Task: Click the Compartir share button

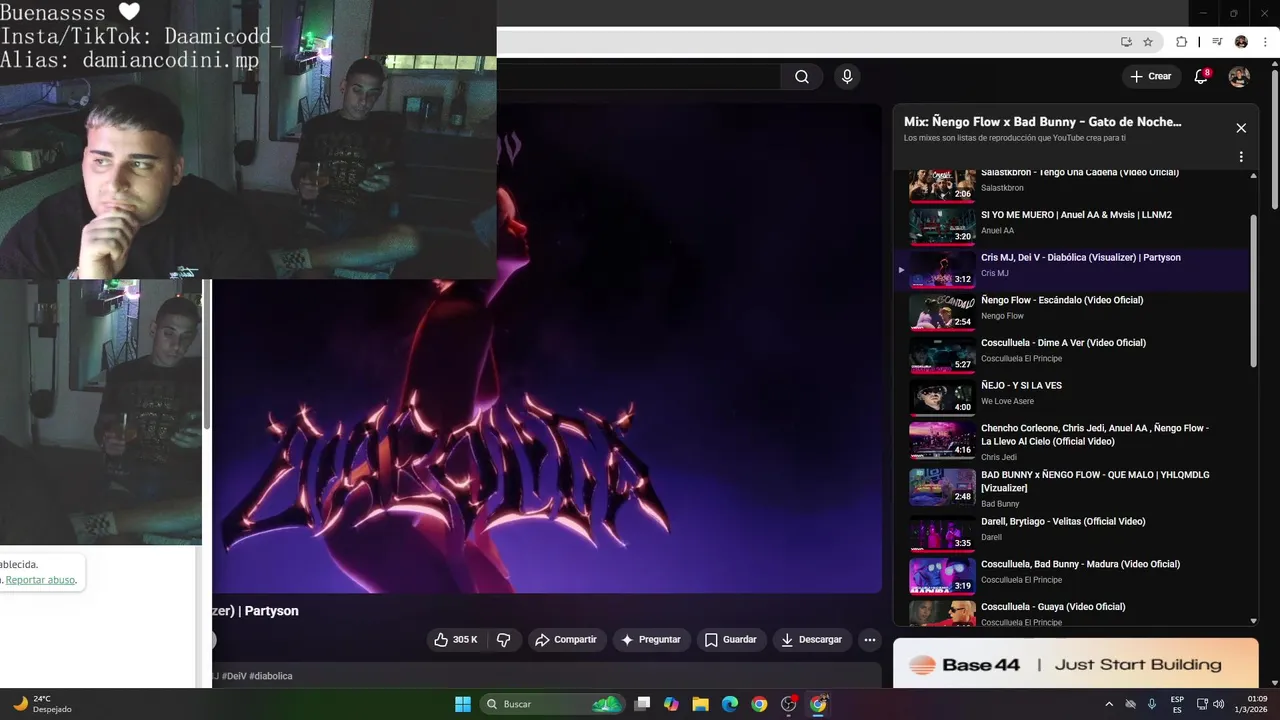Action: pyautogui.click(x=566, y=640)
